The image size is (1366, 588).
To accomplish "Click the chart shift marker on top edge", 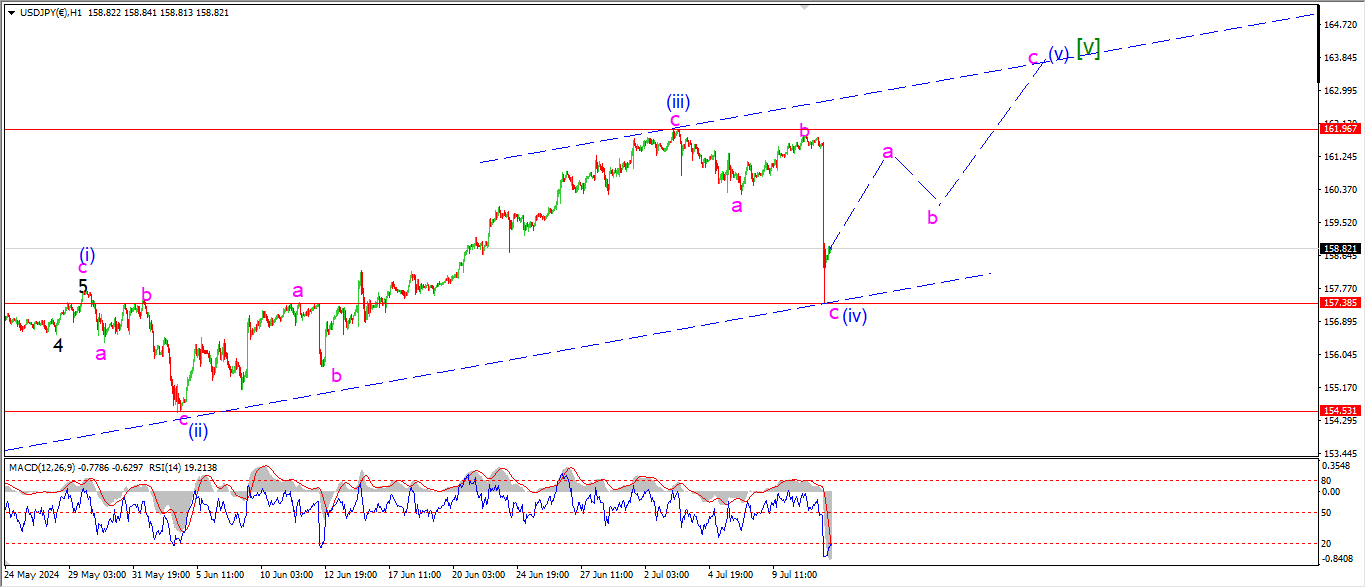I will 804,7.
